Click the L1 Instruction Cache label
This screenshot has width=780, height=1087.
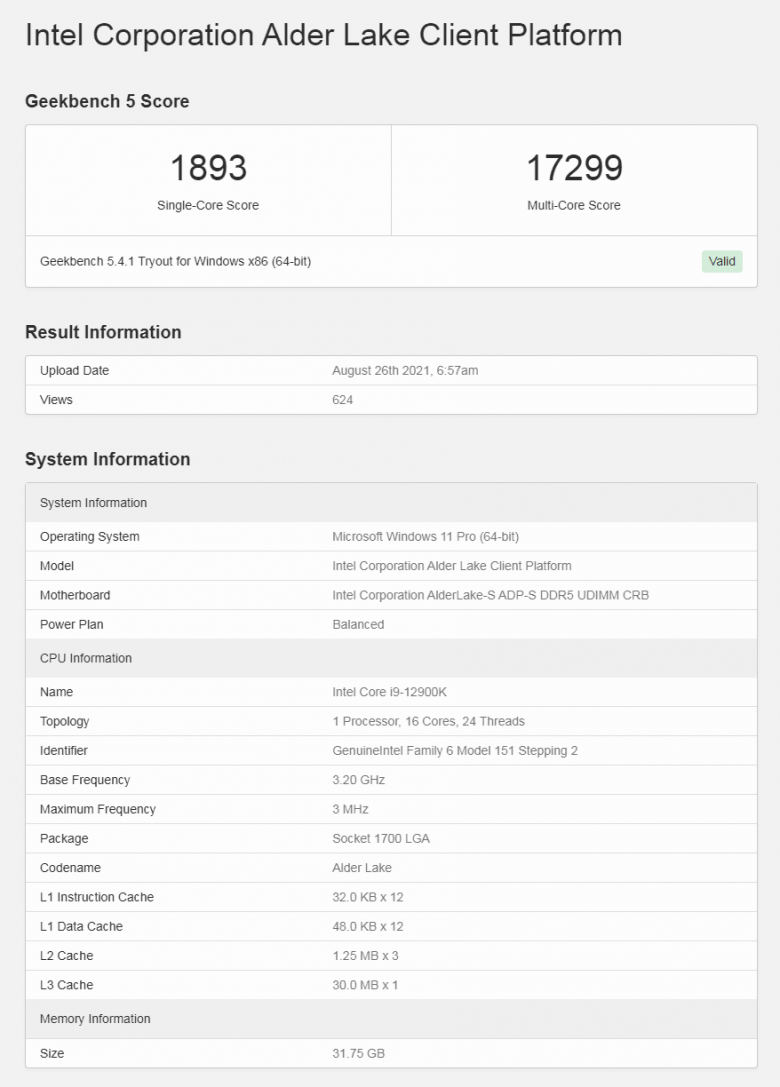coord(96,896)
